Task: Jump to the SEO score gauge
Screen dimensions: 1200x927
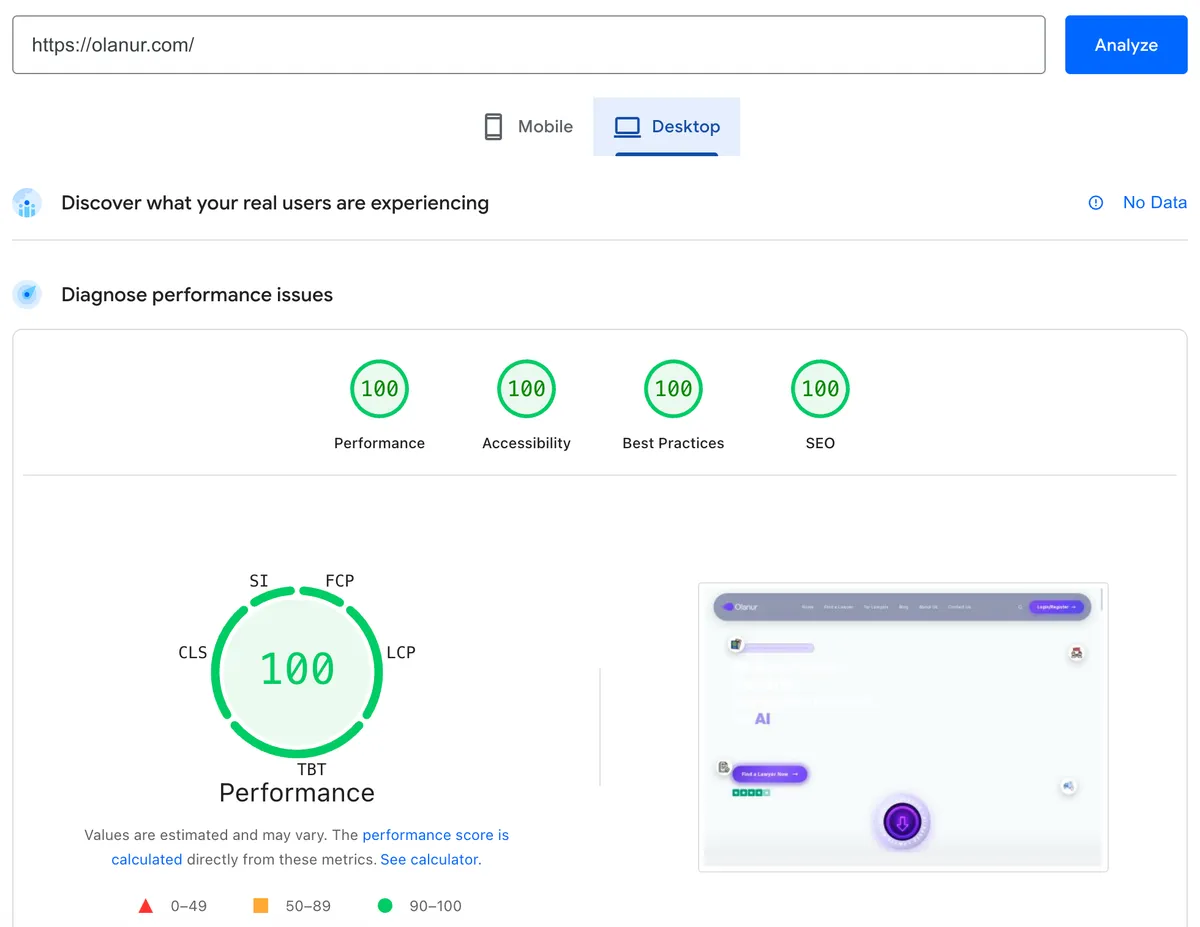Action: click(820, 389)
